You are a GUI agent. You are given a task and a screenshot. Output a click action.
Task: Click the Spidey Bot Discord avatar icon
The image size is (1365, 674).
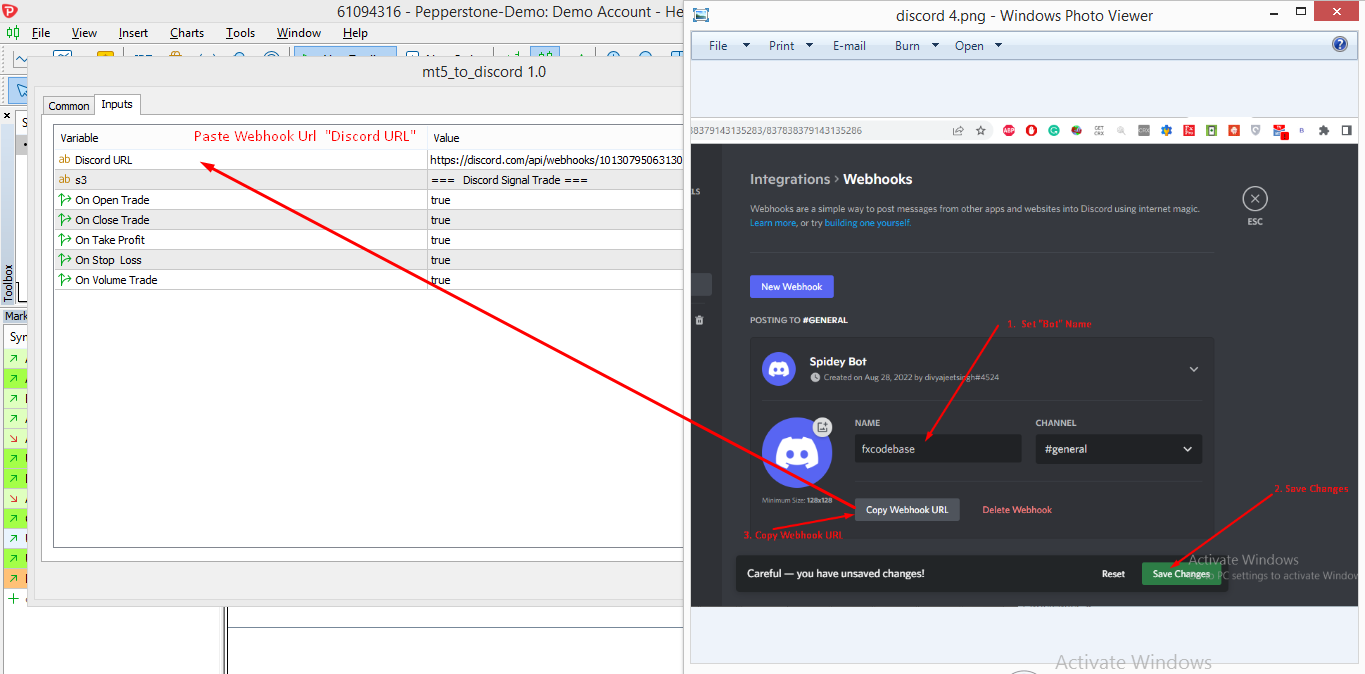(779, 369)
